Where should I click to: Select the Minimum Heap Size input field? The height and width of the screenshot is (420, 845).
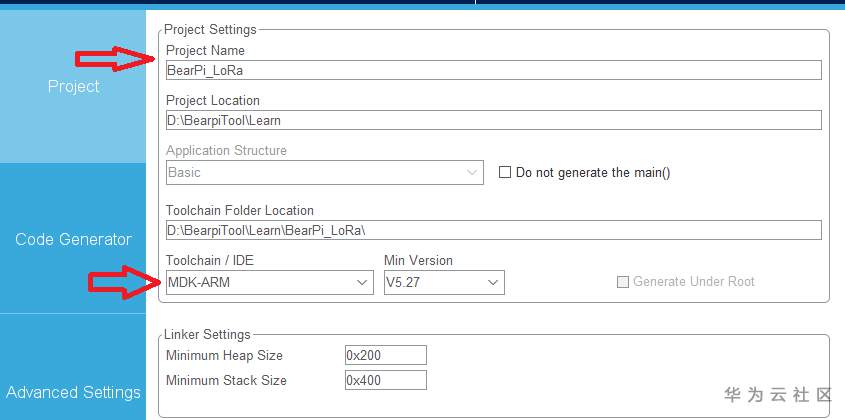[x=385, y=355]
